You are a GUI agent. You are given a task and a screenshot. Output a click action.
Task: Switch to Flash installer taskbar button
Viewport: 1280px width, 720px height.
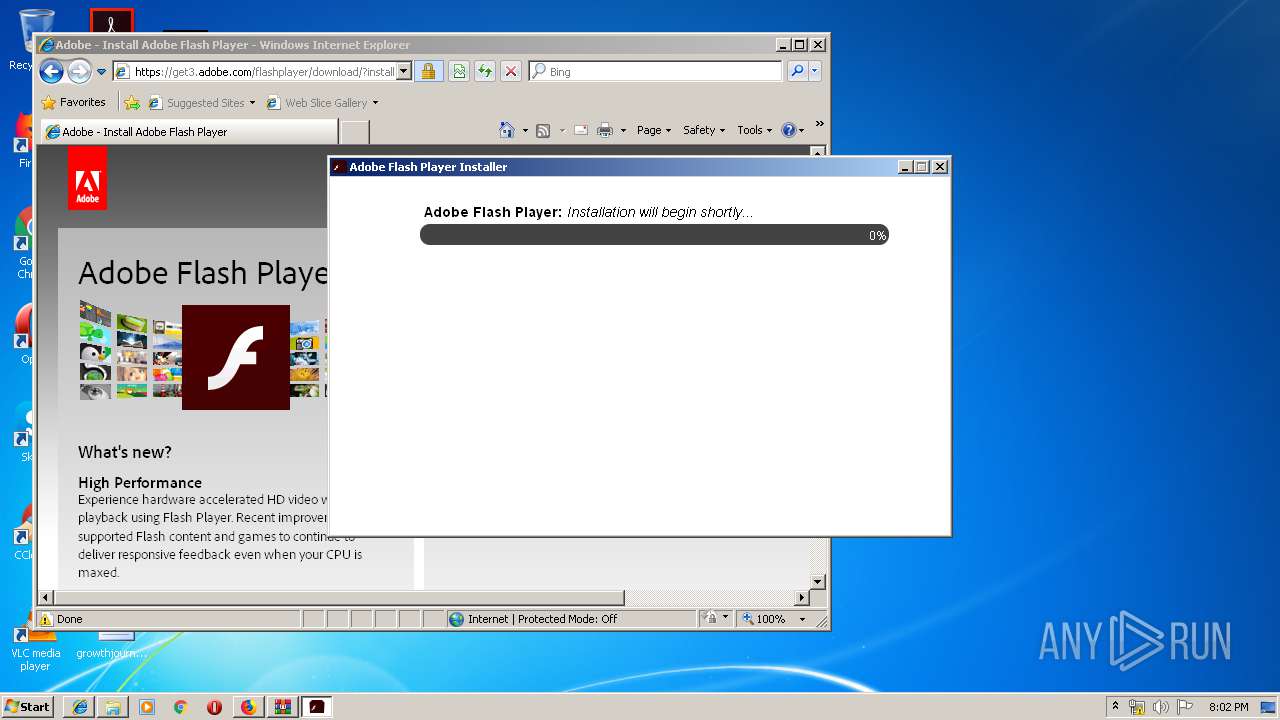(x=316, y=707)
